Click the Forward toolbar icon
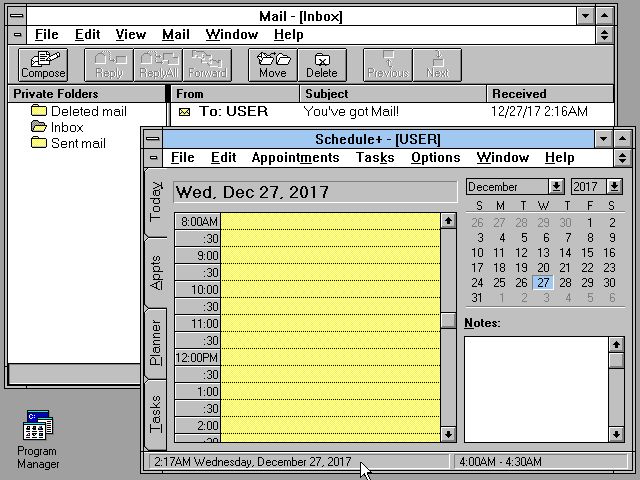This screenshot has height=480, width=640. pyautogui.click(x=207, y=65)
